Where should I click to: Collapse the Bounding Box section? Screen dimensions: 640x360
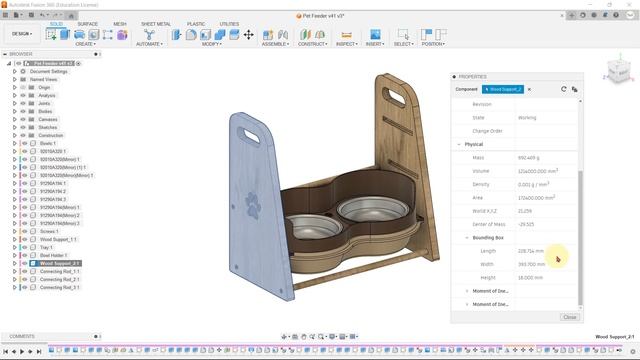pos(467,238)
